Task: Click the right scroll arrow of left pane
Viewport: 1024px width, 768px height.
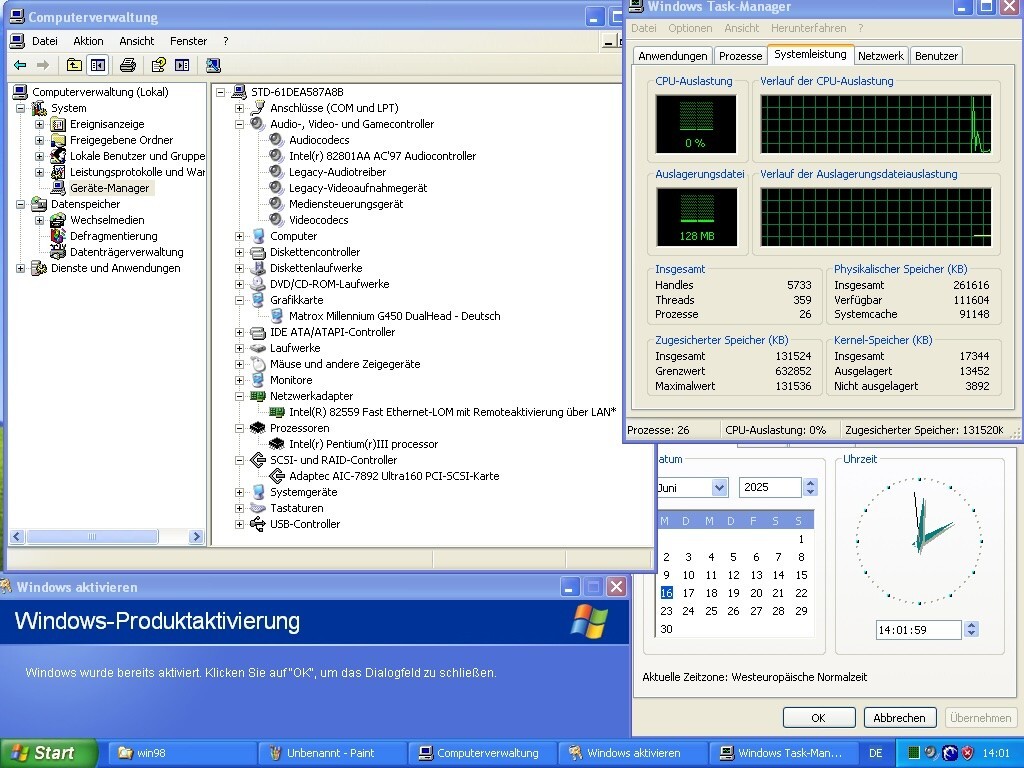Action: 196,537
